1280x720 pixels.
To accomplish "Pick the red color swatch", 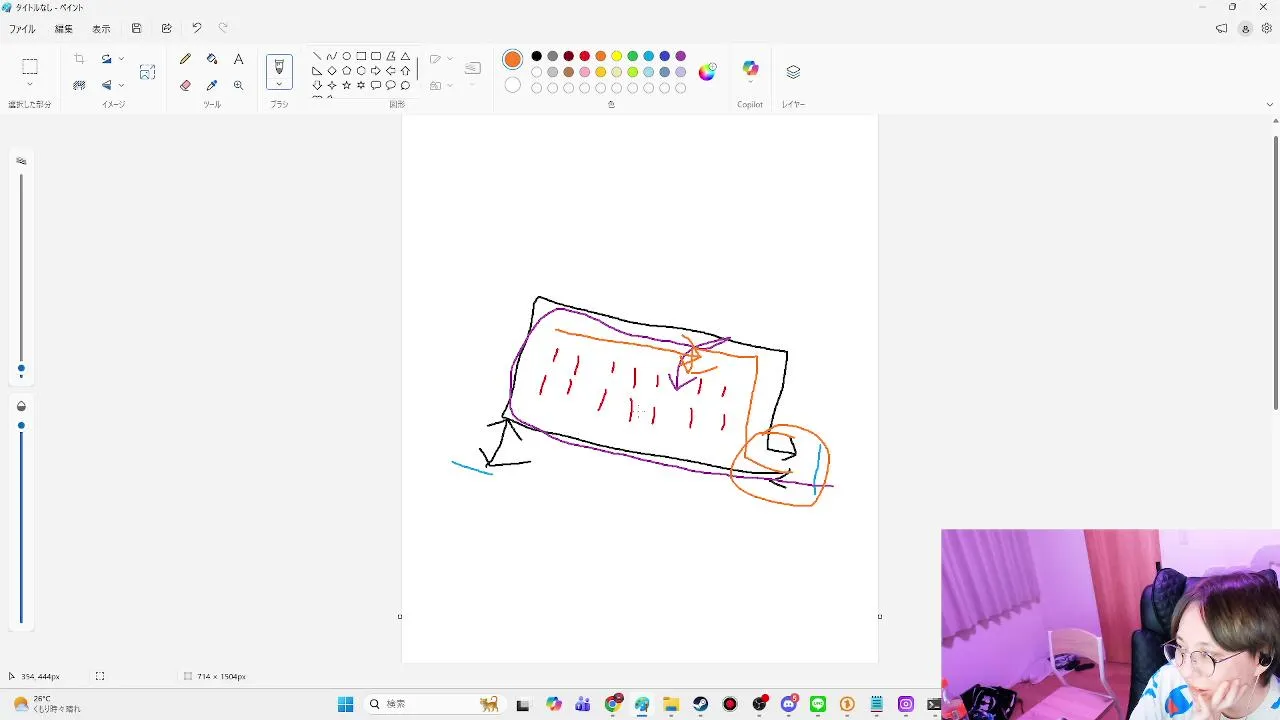I will 585,56.
